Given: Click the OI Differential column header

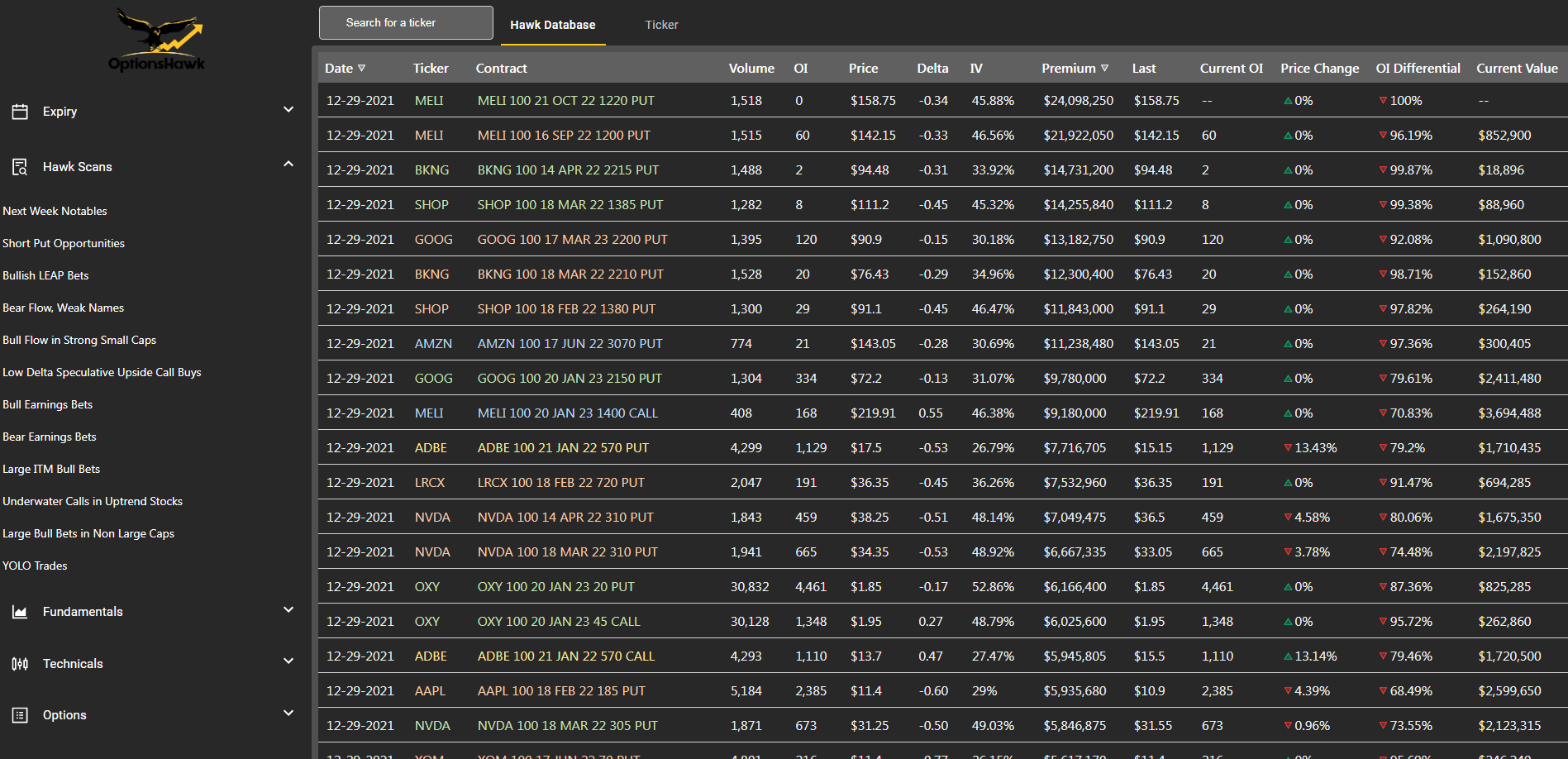Looking at the screenshot, I should click(x=1418, y=69).
